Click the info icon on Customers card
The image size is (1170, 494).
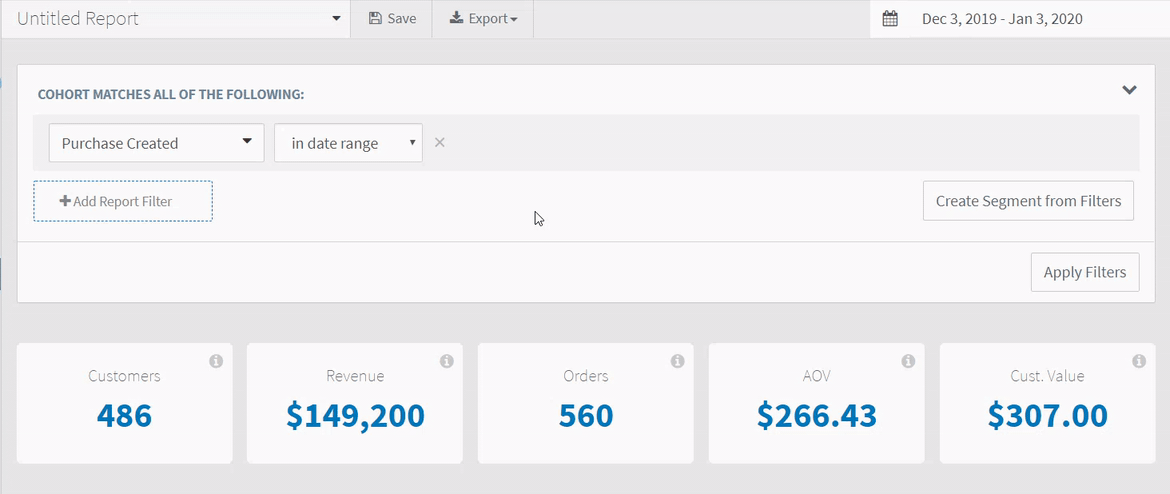216,361
